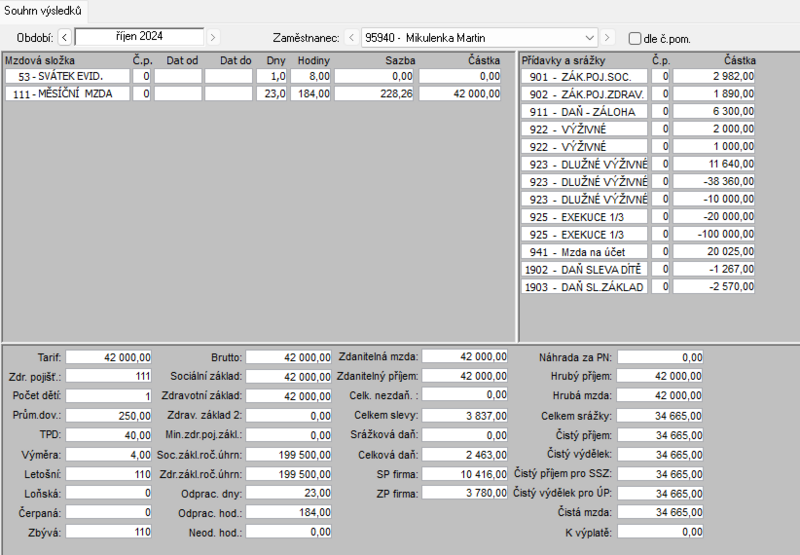800x555 pixels.
Task: Click the K výplatě field
Action: click(660, 532)
